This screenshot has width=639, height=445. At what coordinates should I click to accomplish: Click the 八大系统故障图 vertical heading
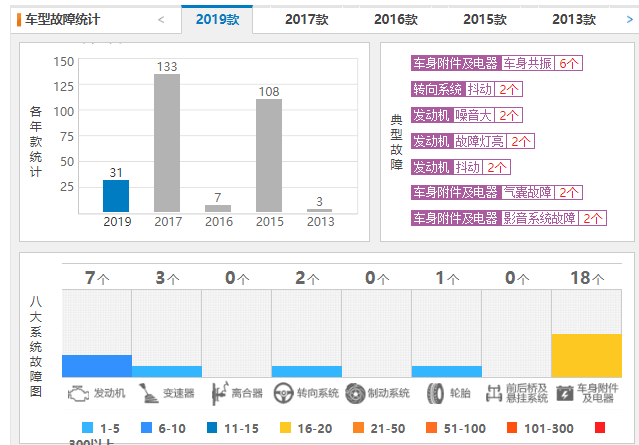36,346
